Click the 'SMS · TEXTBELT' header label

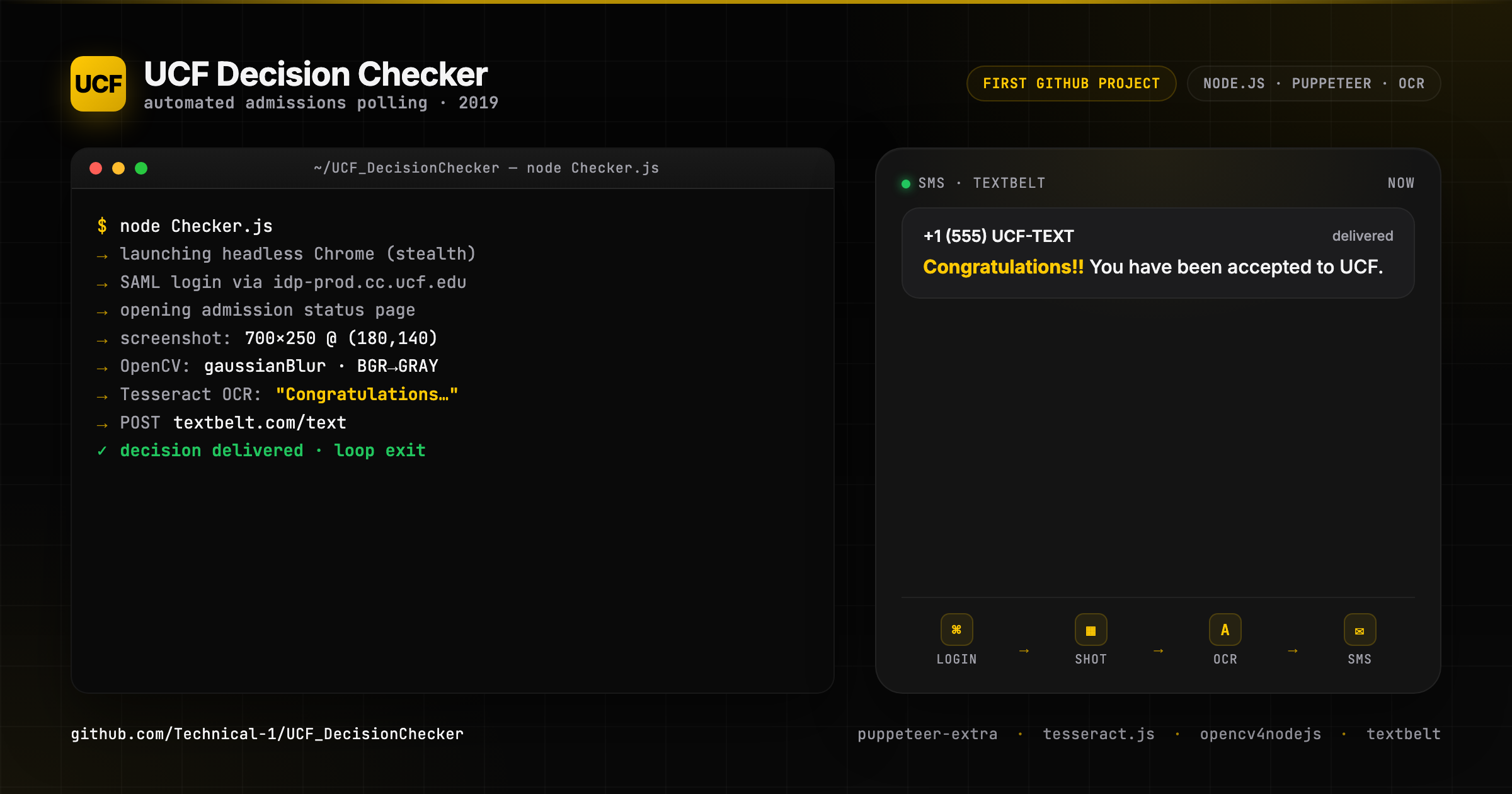pyautogui.click(x=982, y=183)
